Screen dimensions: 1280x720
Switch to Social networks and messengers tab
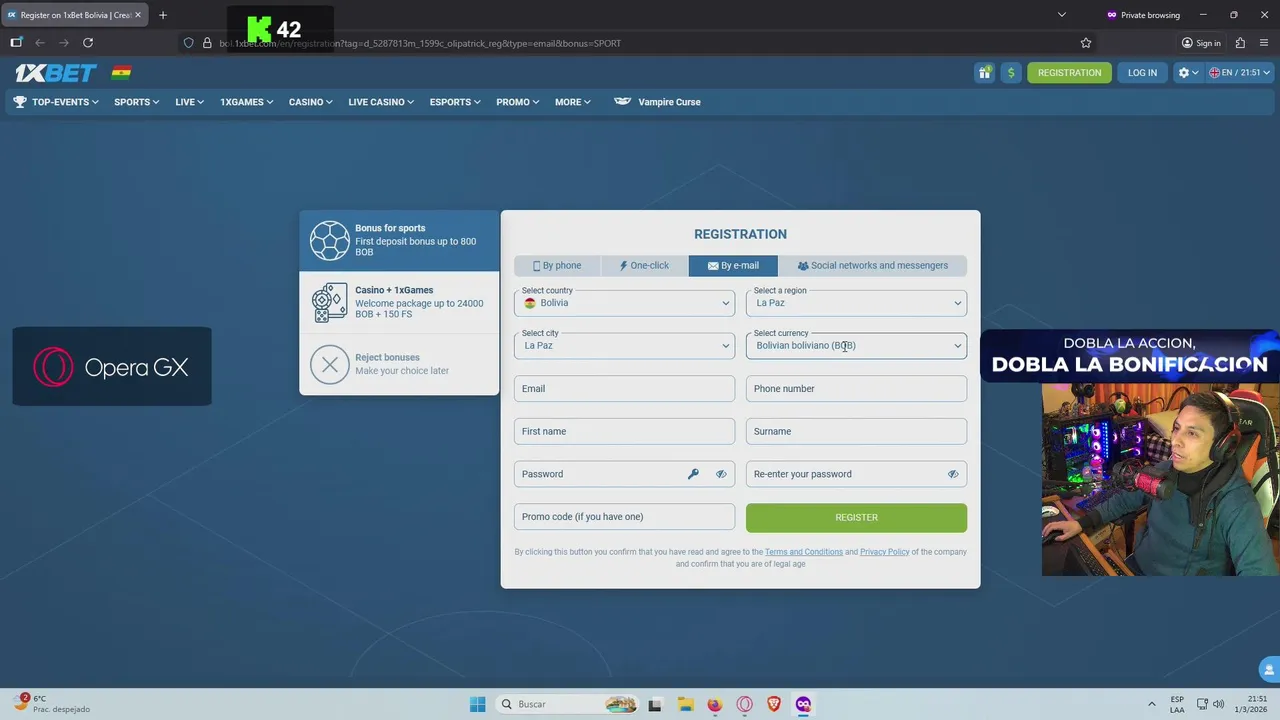[872, 265]
